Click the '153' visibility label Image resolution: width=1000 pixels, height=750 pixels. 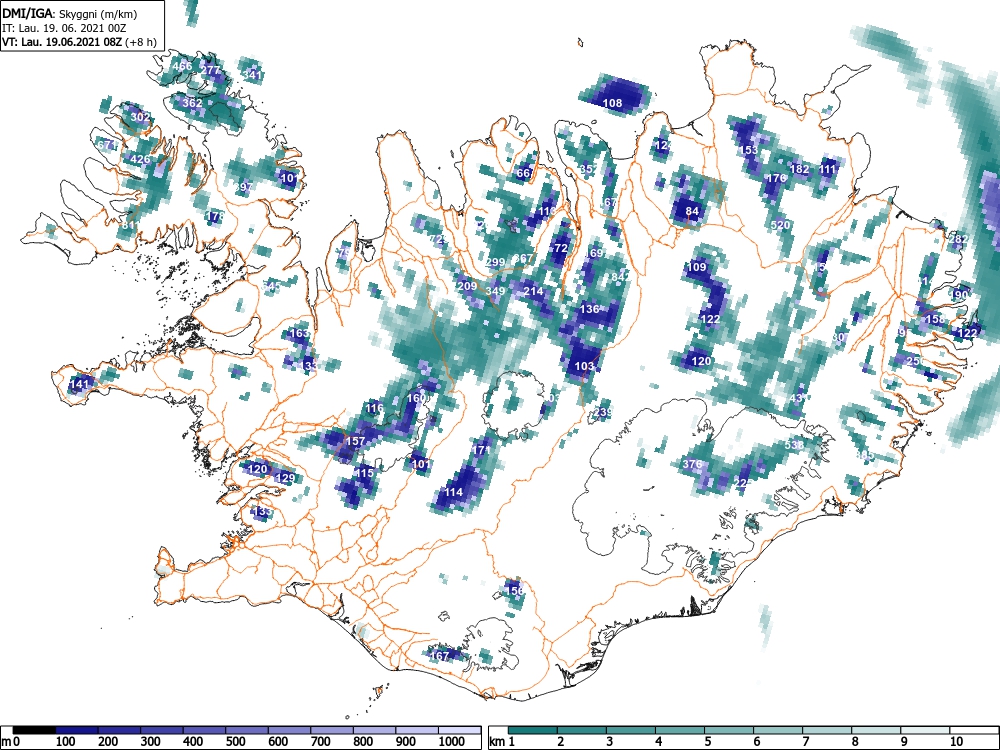tap(748, 150)
